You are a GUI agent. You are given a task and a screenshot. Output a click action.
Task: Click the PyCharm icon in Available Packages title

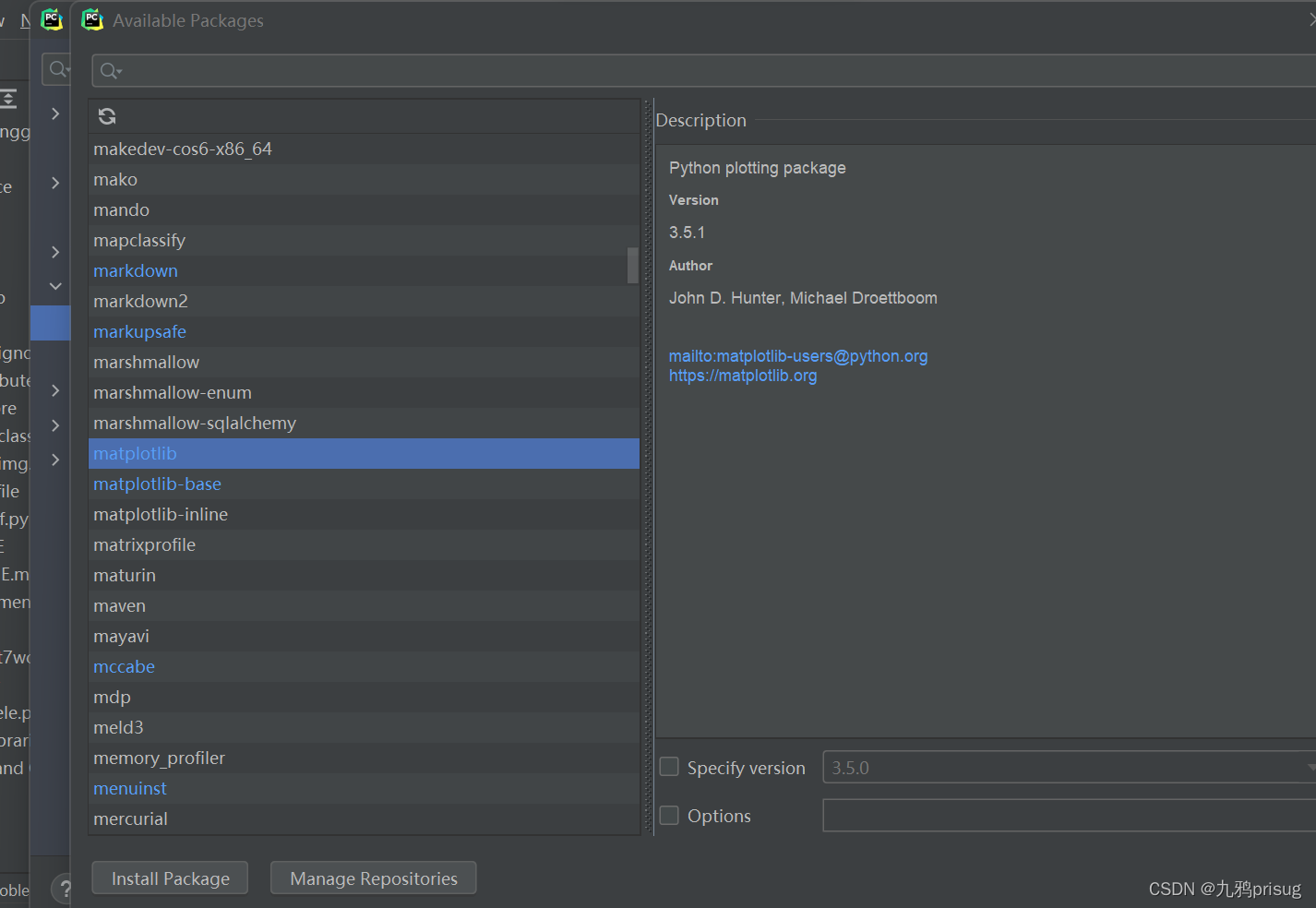92,19
